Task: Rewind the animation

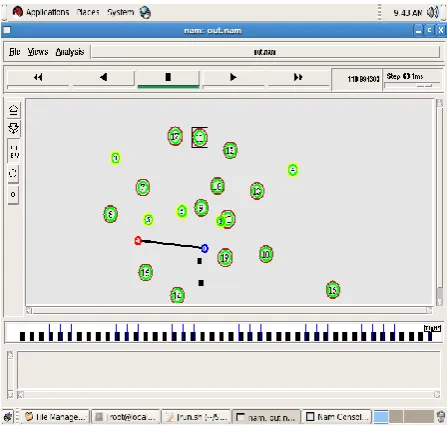Action: click(x=38, y=77)
